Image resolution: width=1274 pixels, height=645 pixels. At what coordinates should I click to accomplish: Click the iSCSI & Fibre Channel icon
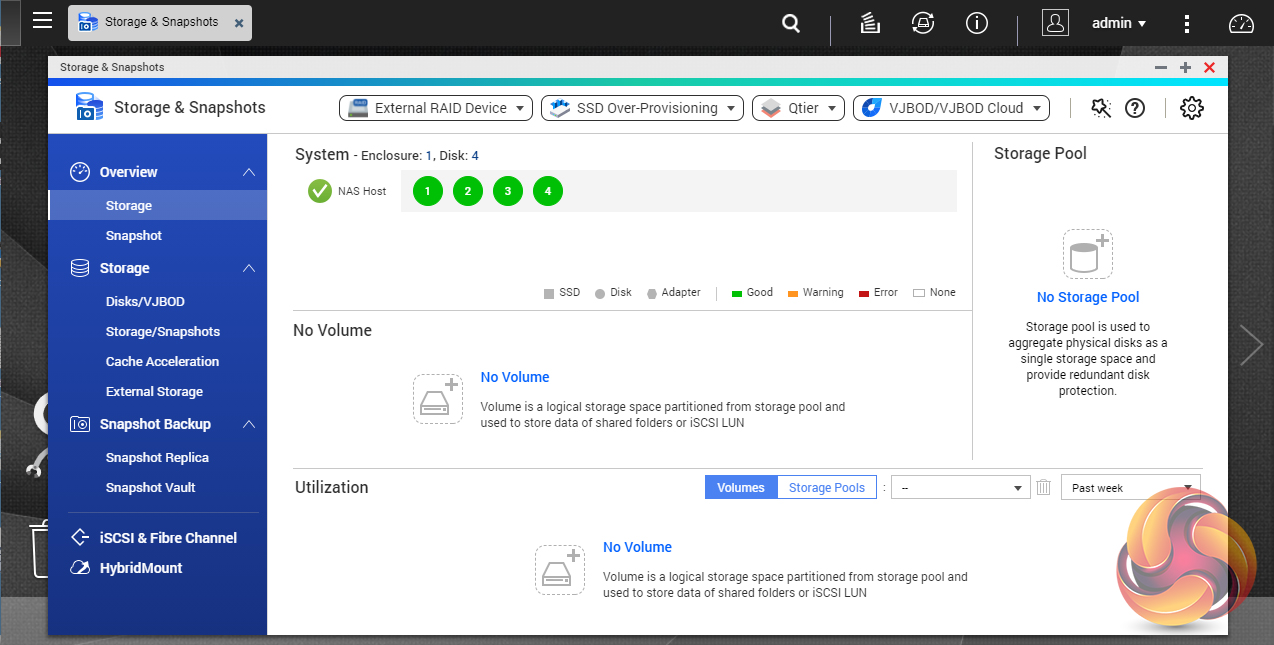pyautogui.click(x=80, y=537)
